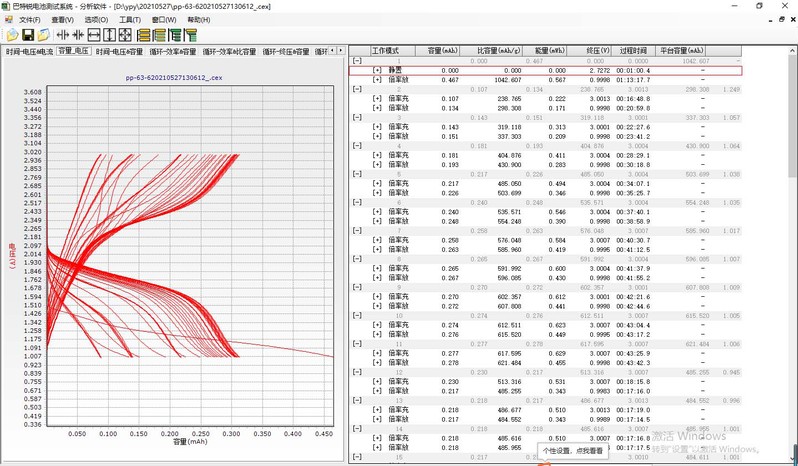The width and height of the screenshot is (798, 466).
Task: Click the four-way fit-all zoom icon
Action: point(125,35)
